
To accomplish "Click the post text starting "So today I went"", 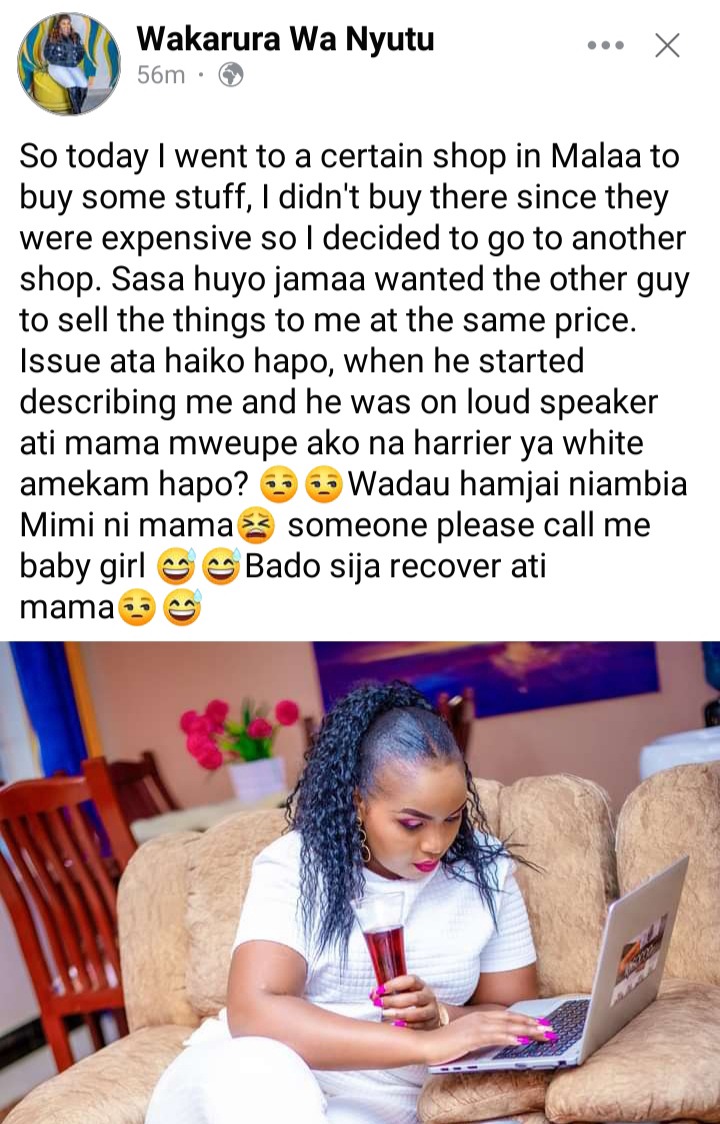I will tap(354, 381).
